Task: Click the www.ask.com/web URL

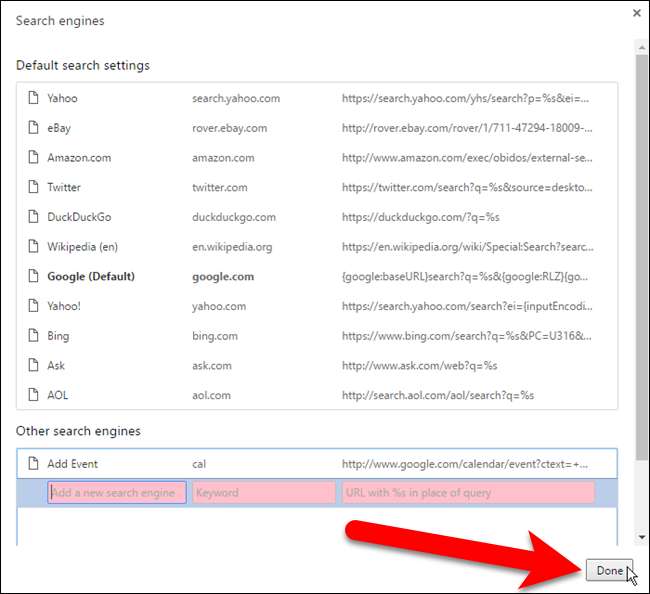Action: pos(420,366)
